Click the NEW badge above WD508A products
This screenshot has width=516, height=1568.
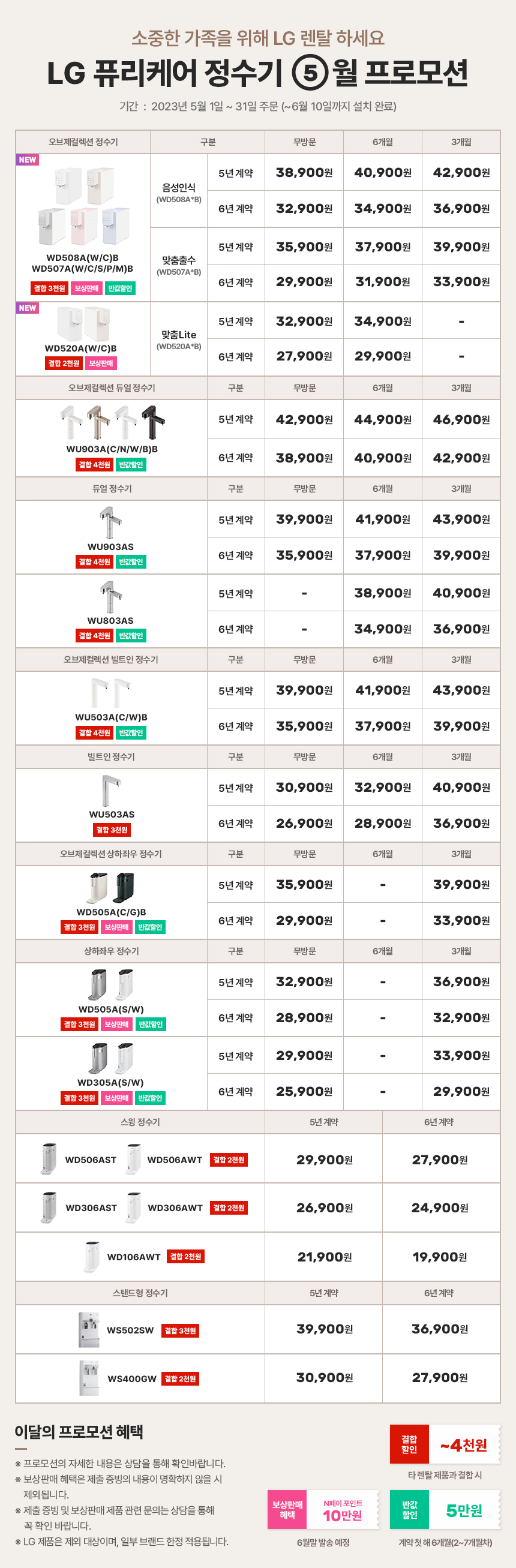(28, 160)
